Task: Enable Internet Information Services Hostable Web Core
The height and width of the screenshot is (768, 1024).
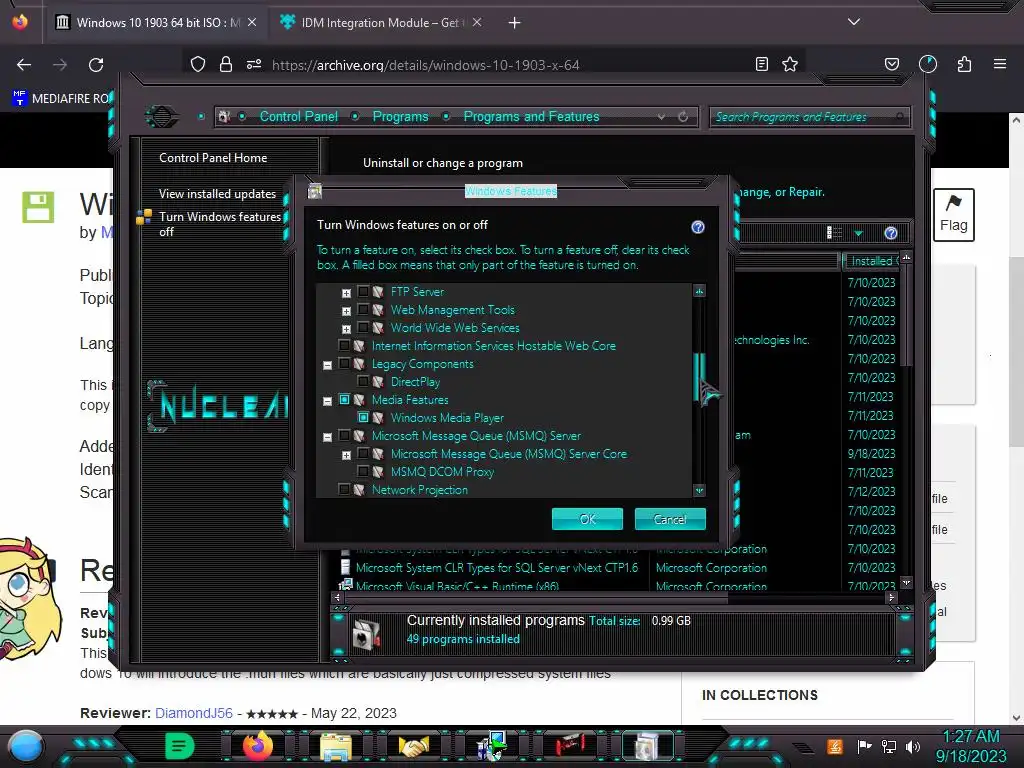Action: (x=344, y=345)
